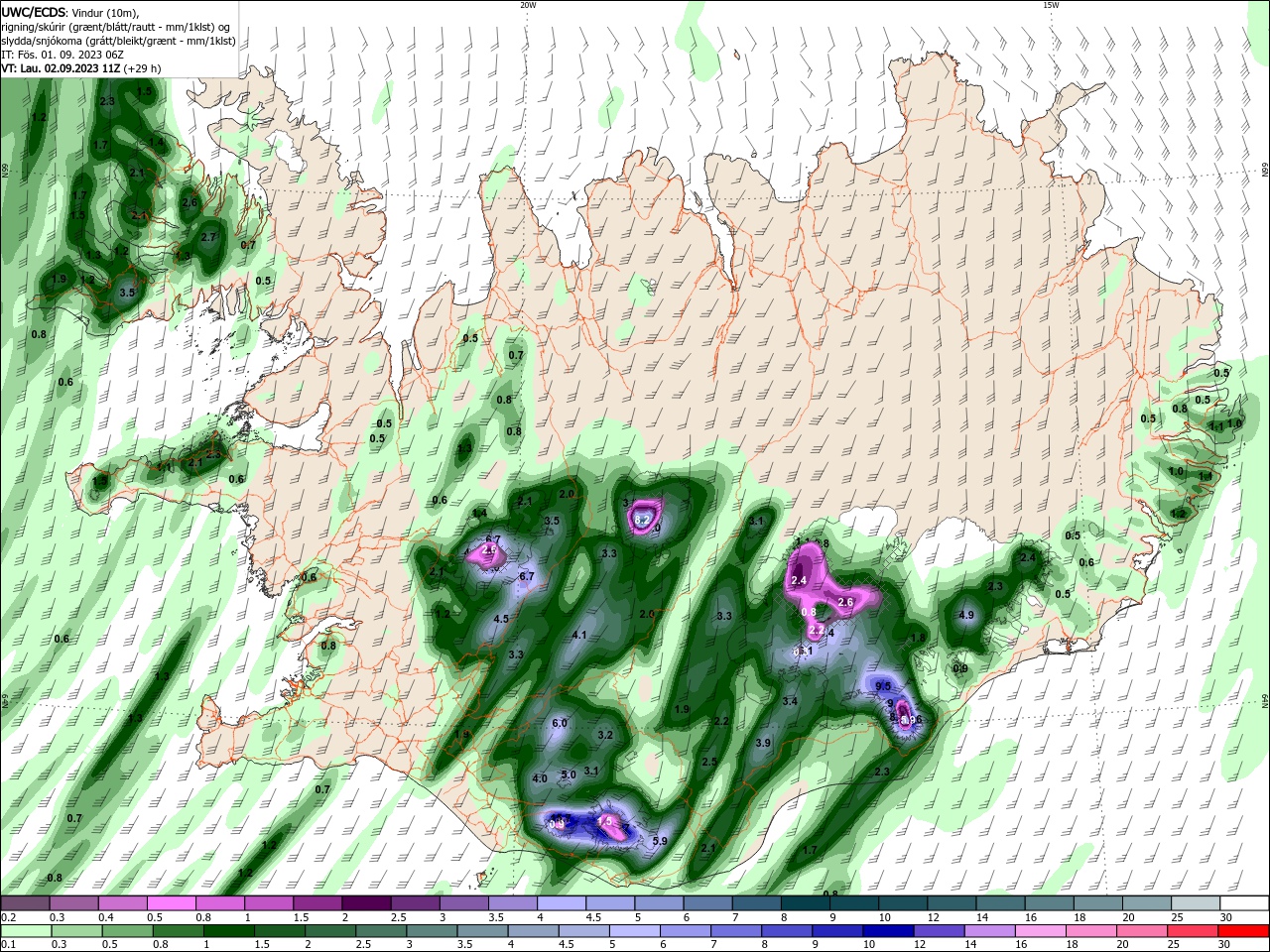Click the 20W longitude label

tap(528, 5)
